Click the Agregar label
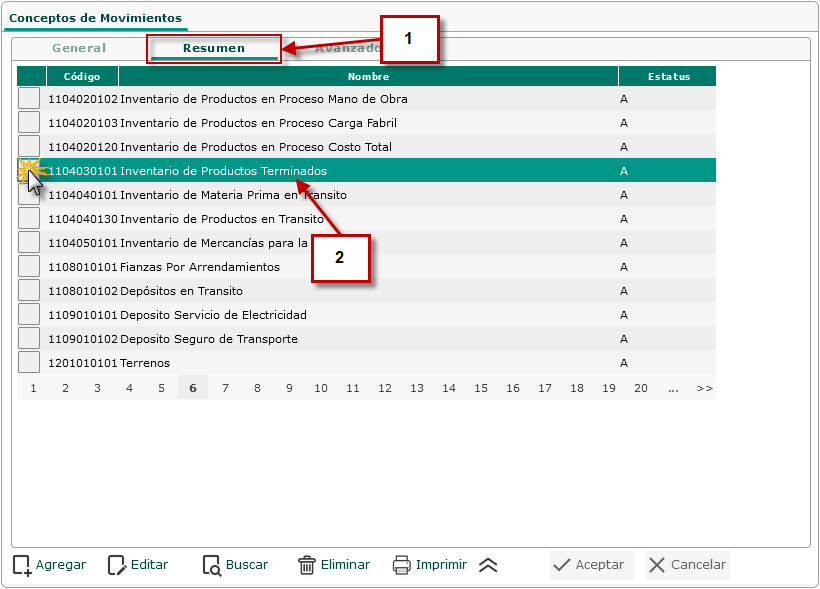 61,565
